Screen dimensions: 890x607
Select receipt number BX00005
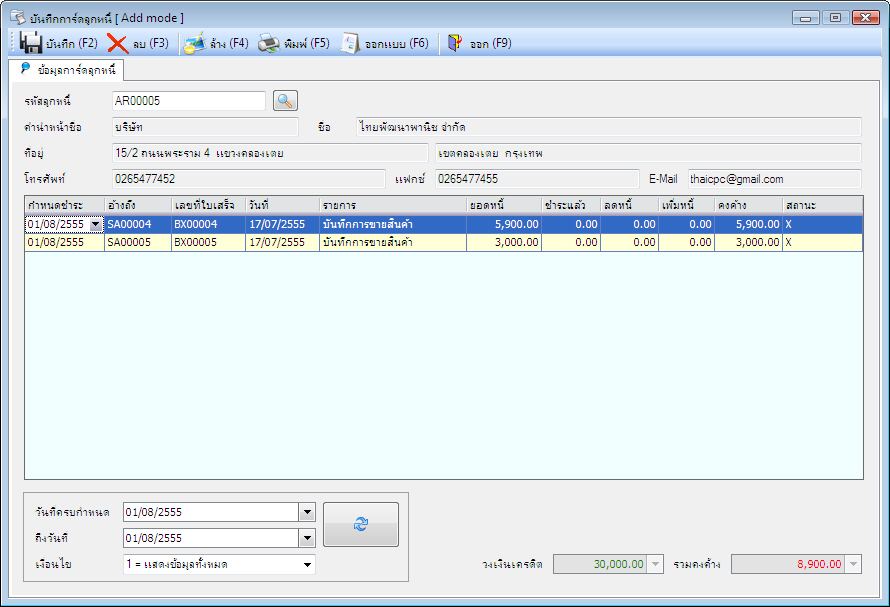[x=208, y=242]
